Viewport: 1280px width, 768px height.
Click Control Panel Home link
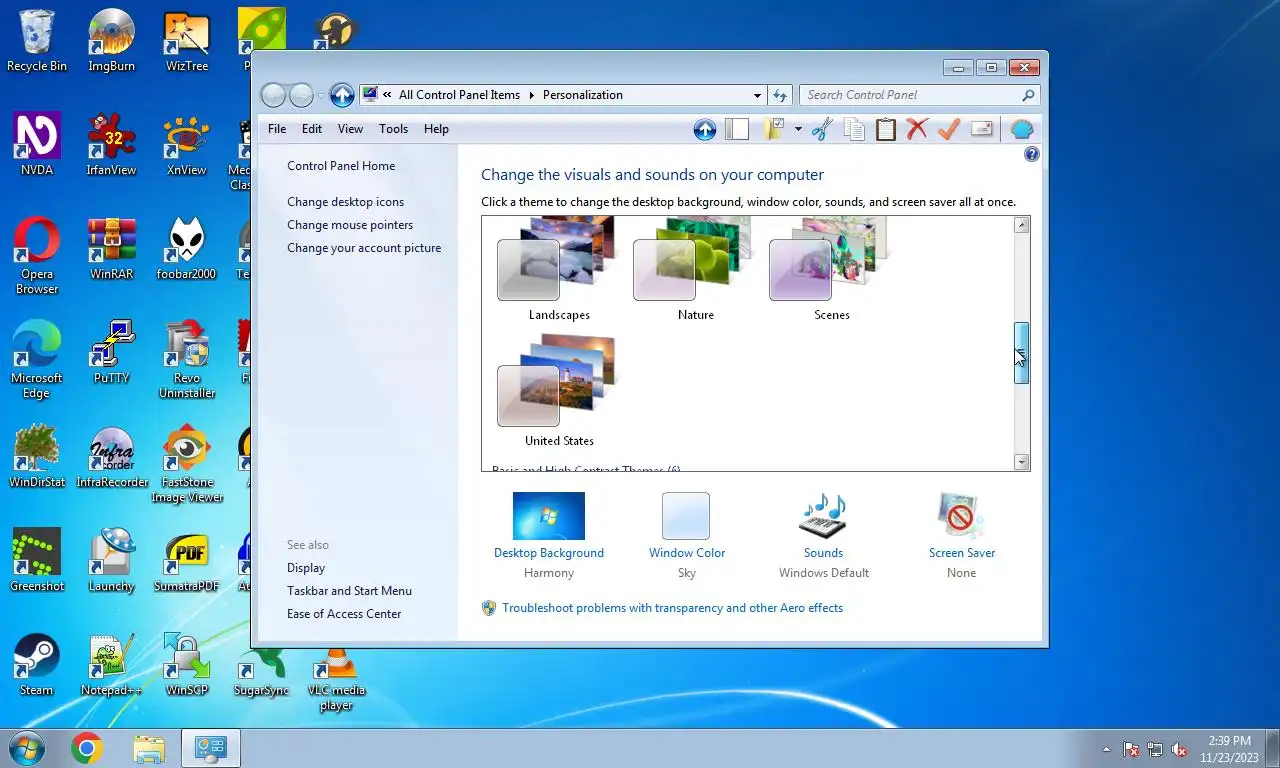click(341, 166)
